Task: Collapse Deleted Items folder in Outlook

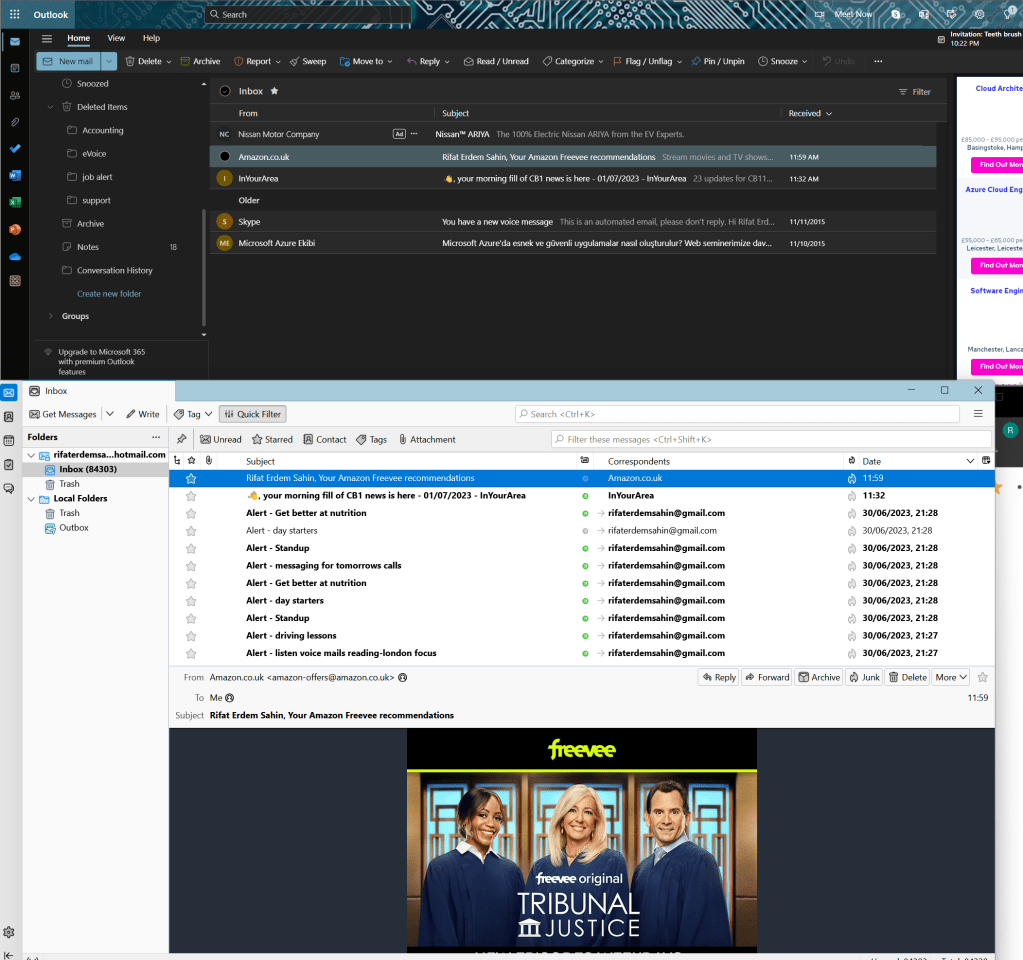Action: pyautogui.click(x=50, y=107)
